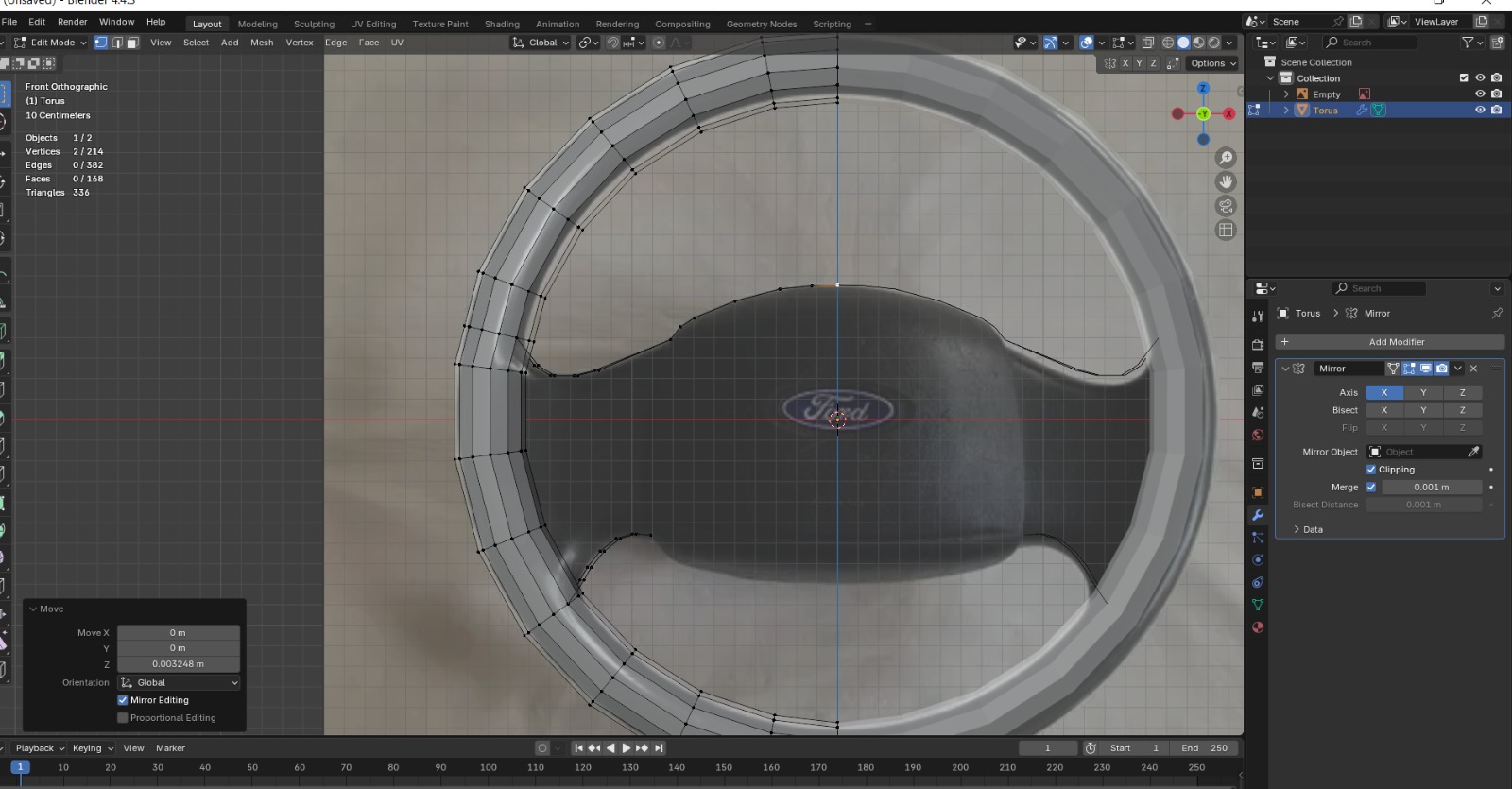Click the zoom magnifier icon in viewport
1512x789 pixels.
click(1226, 158)
